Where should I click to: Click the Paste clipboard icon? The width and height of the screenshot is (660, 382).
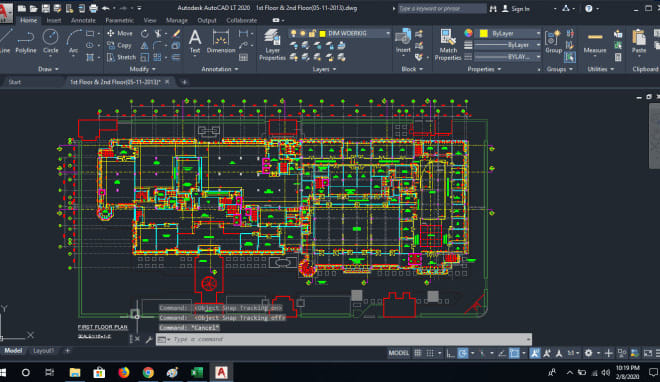[639, 42]
